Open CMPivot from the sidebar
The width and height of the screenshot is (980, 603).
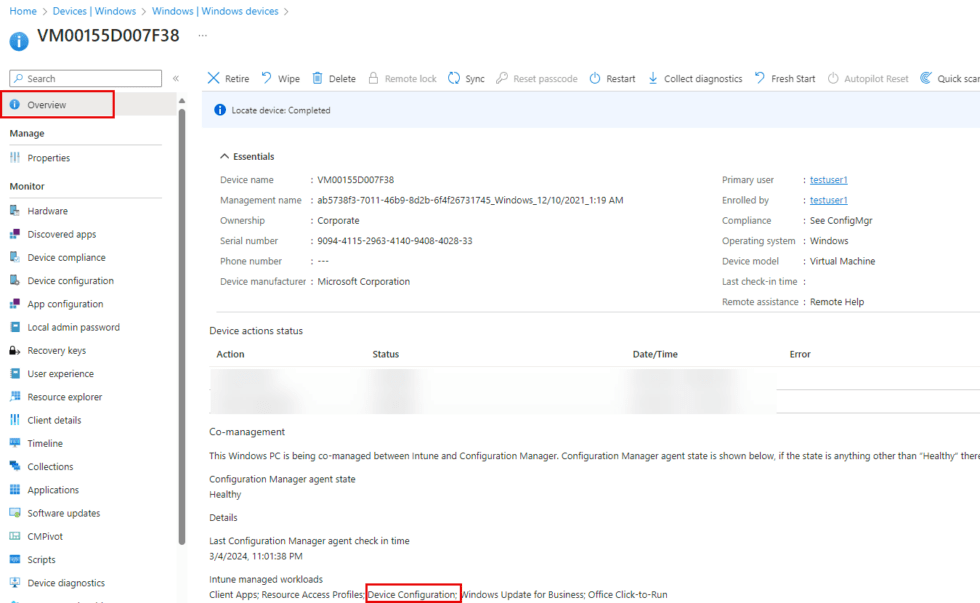coord(46,536)
